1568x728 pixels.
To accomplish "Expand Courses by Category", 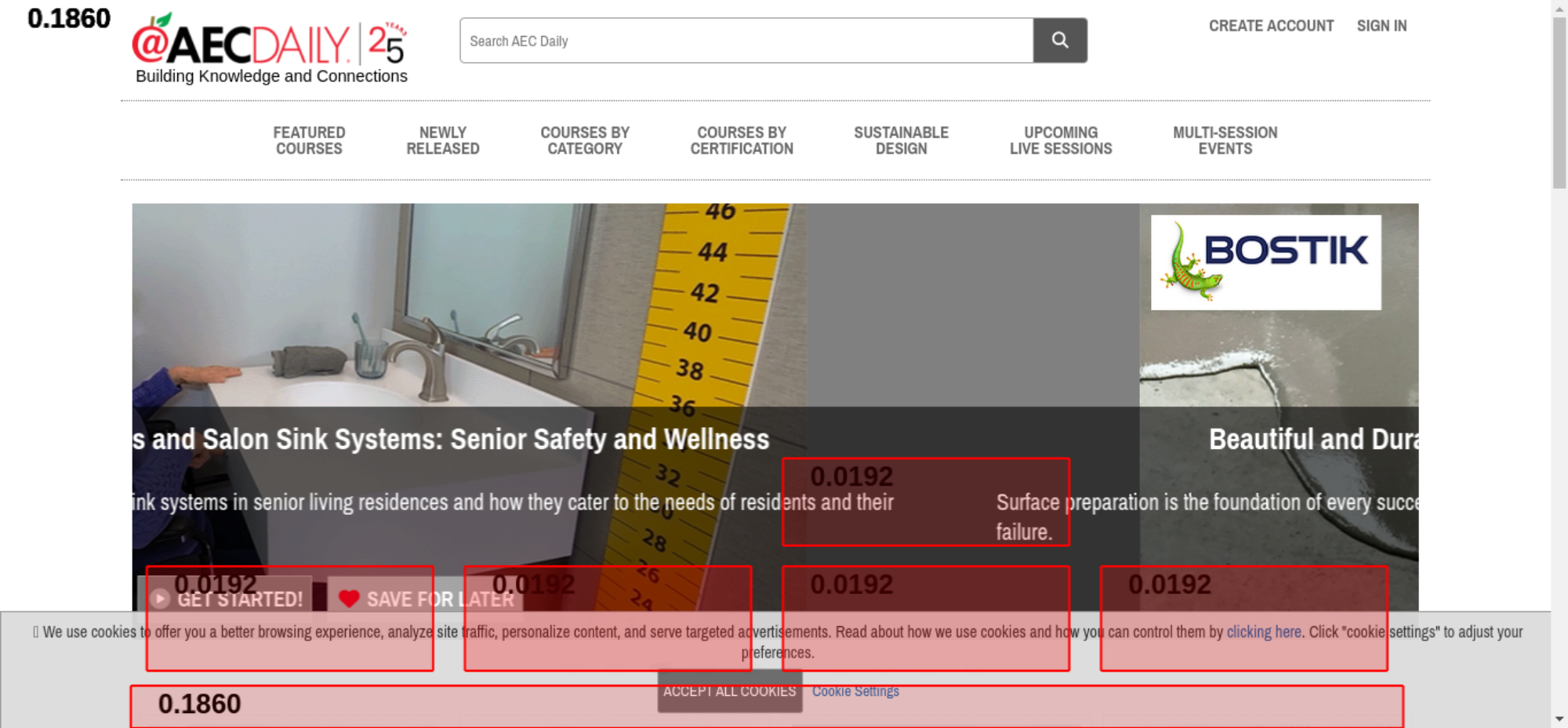I will 584,141.
